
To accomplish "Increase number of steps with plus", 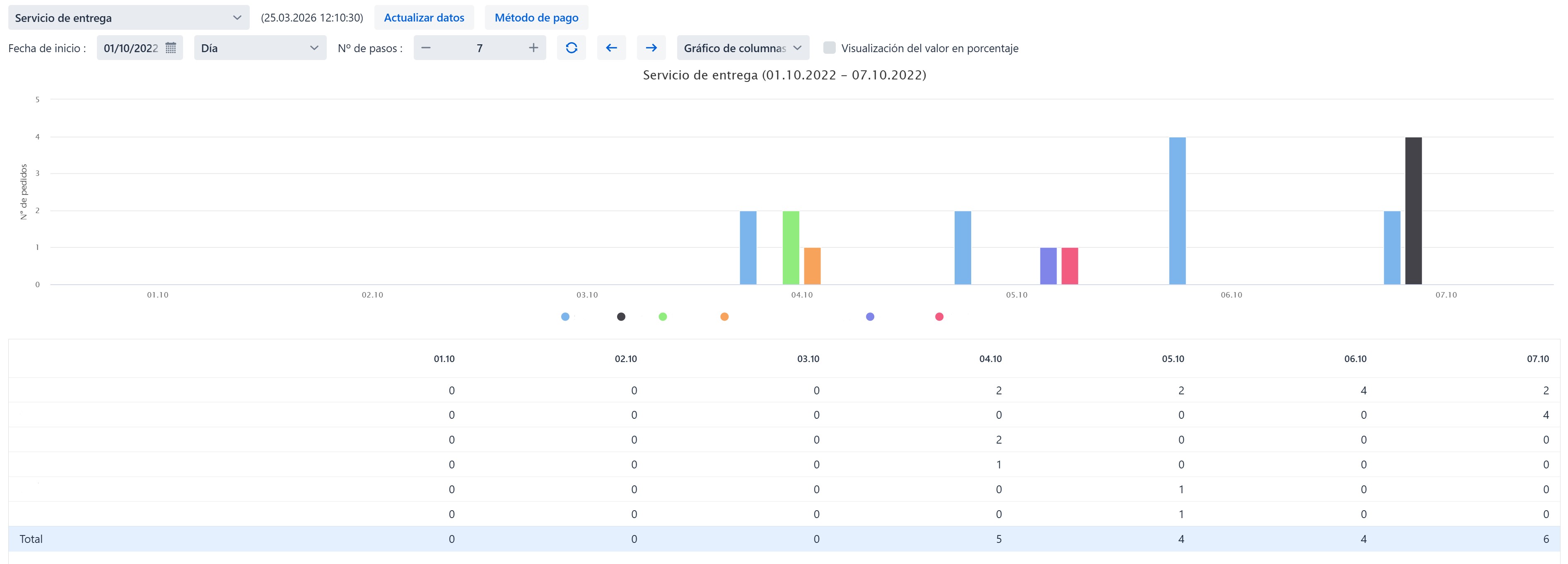I will point(533,48).
